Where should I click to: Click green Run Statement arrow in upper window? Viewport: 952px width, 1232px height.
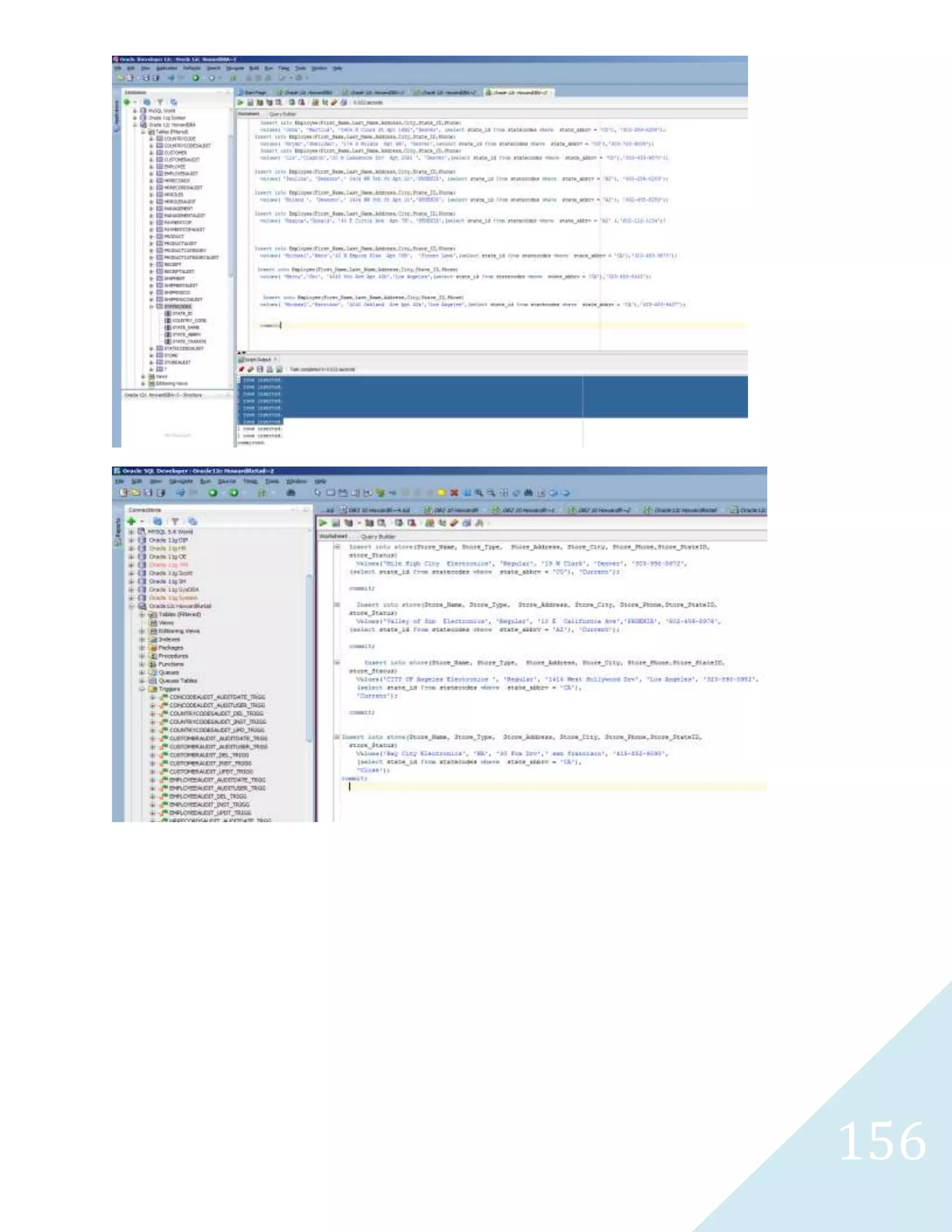(x=240, y=103)
